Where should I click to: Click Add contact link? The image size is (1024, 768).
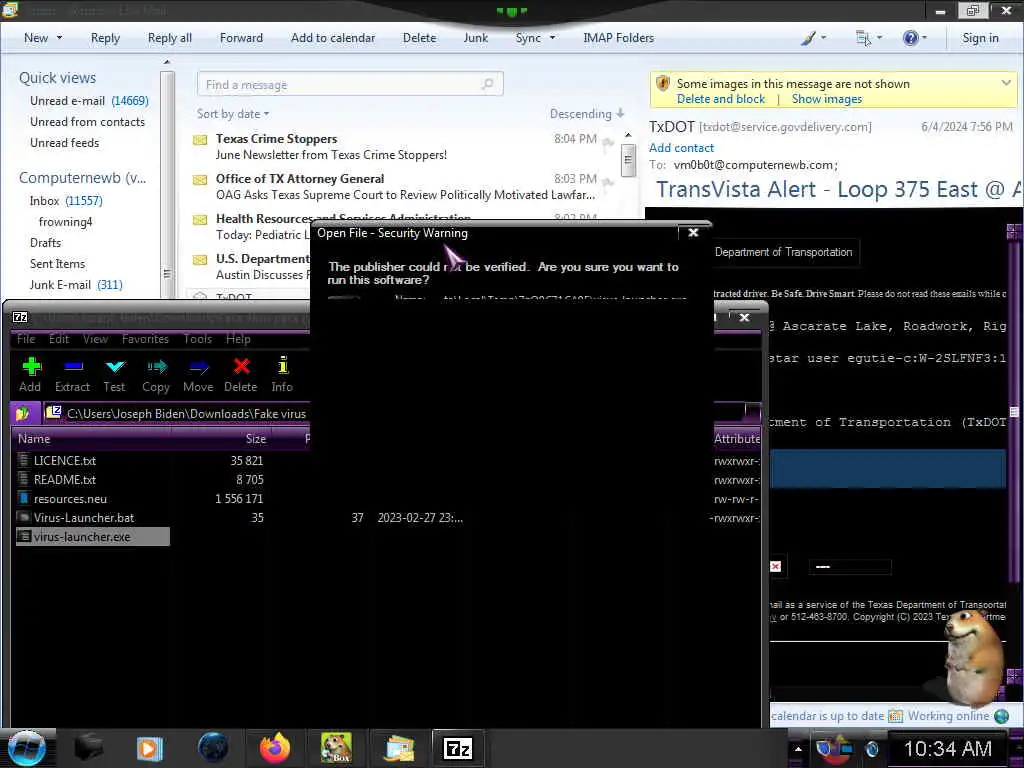(x=681, y=148)
